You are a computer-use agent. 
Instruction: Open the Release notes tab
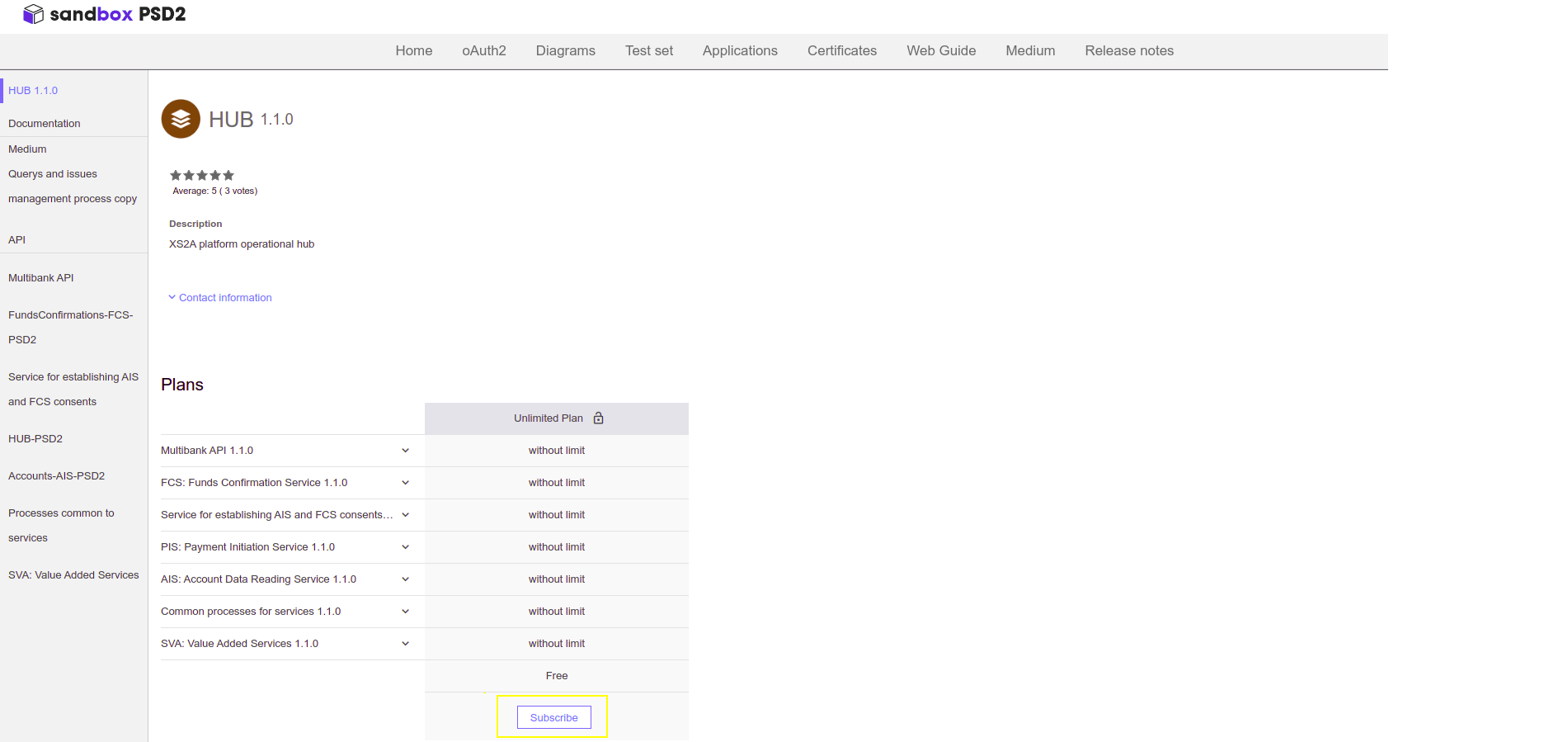click(1128, 51)
